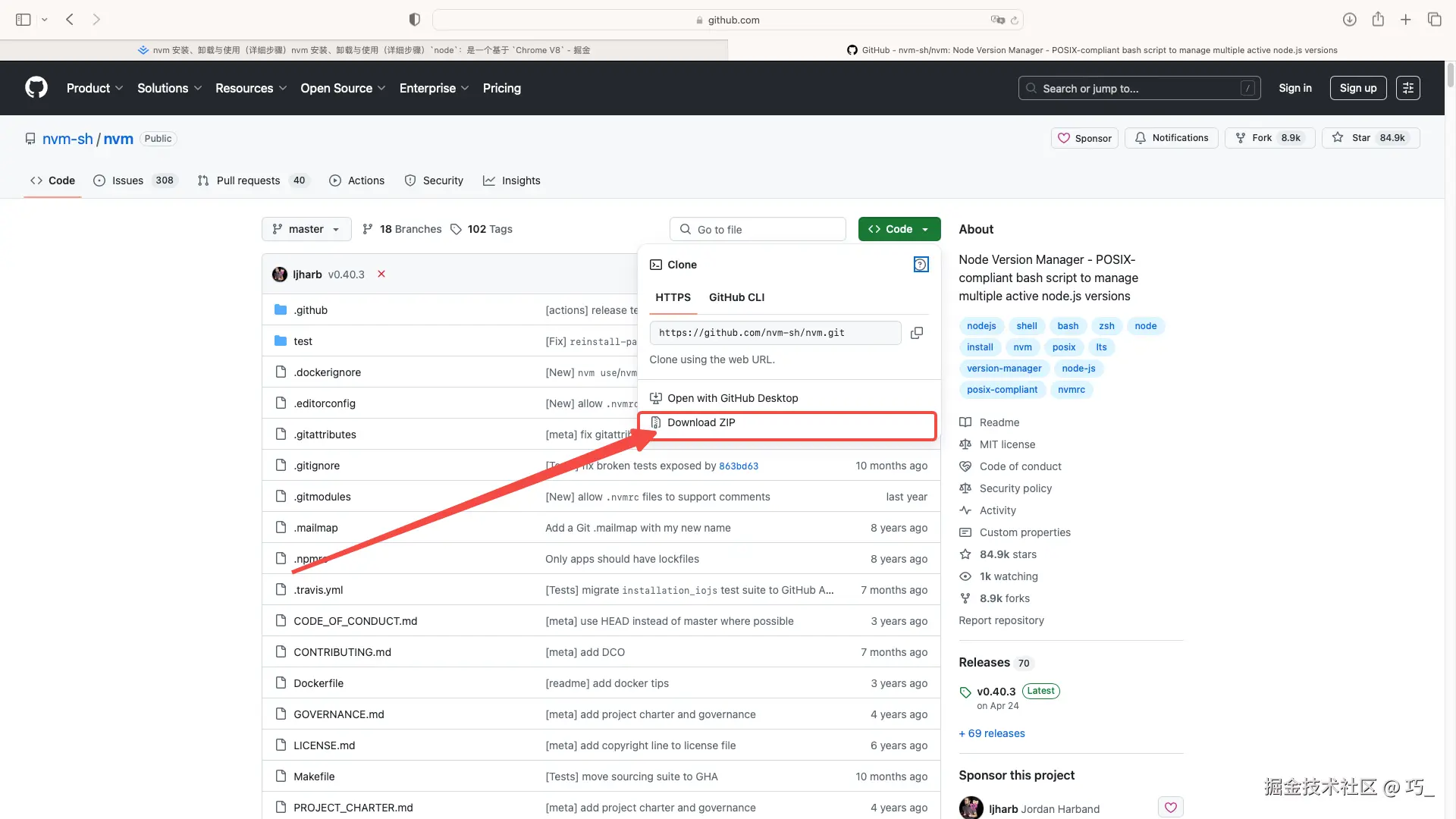Open clone help question-mark icon
Screen dimensions: 1456x819
[921, 265]
